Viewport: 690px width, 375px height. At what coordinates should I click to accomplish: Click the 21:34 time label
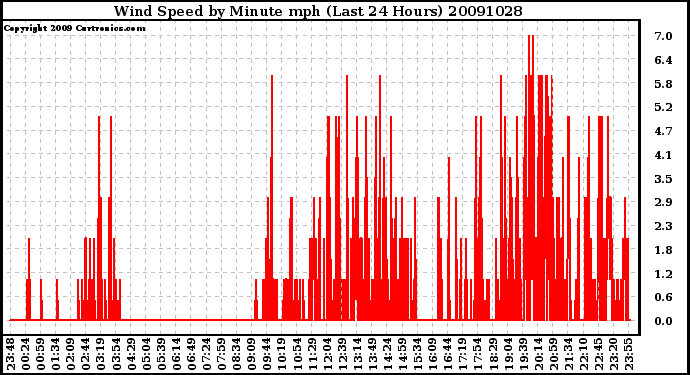coord(568,354)
